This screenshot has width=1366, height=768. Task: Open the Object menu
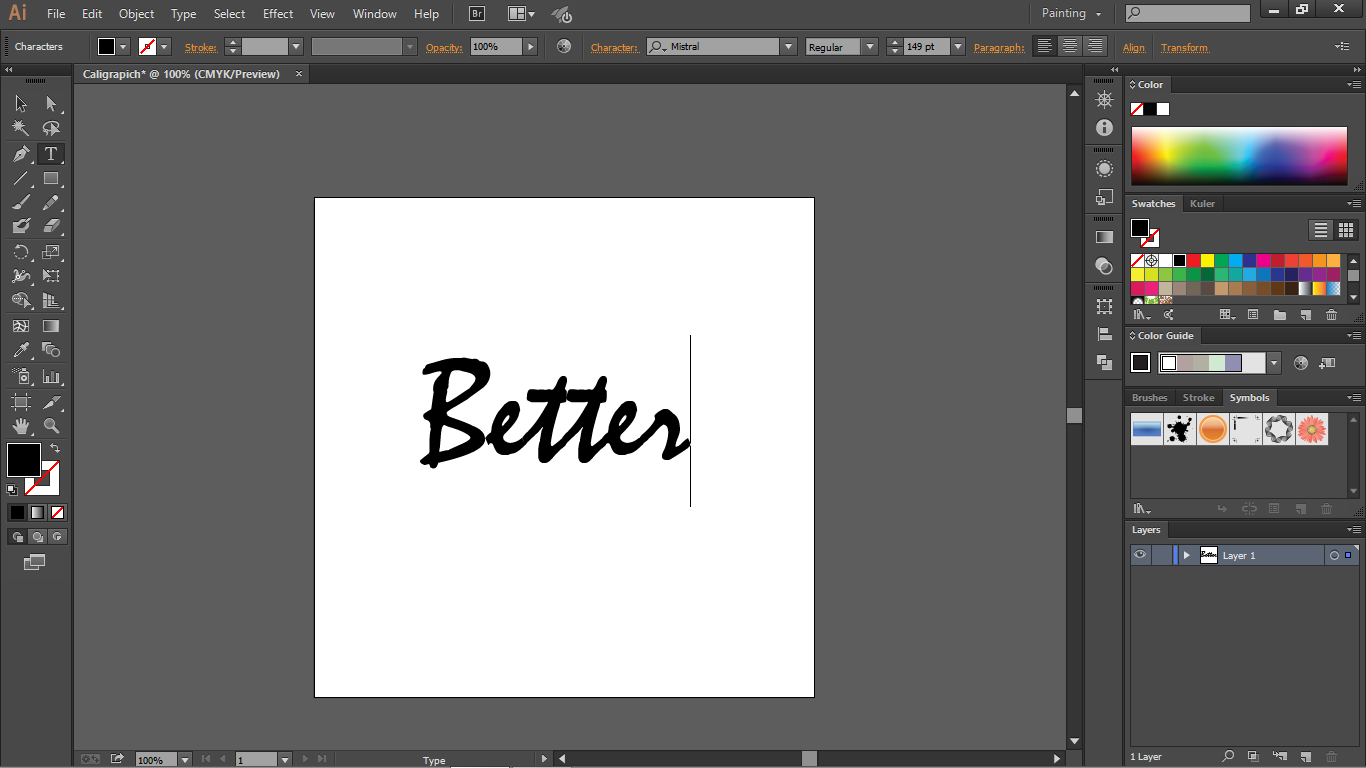click(136, 14)
